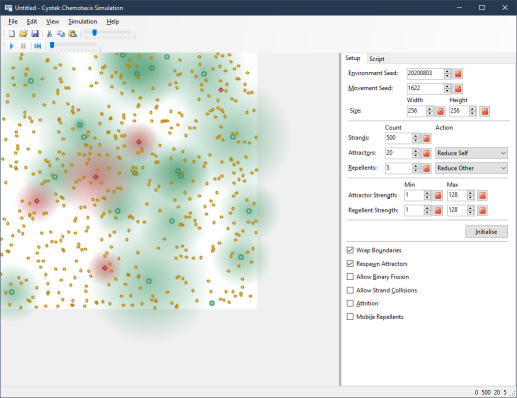Randomize the Environment Seed with the red dice icon

(458, 73)
